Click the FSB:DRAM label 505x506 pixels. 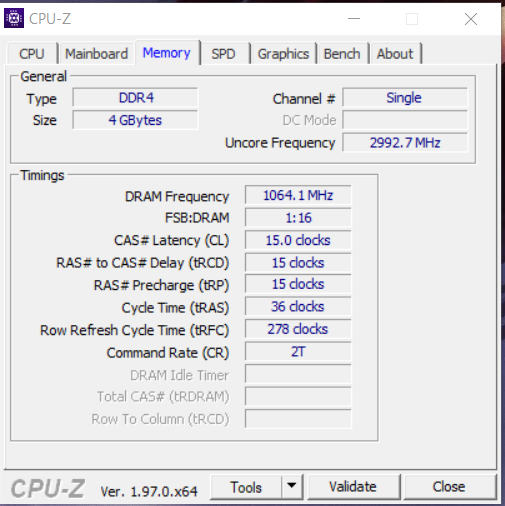pyautogui.click(x=197, y=218)
